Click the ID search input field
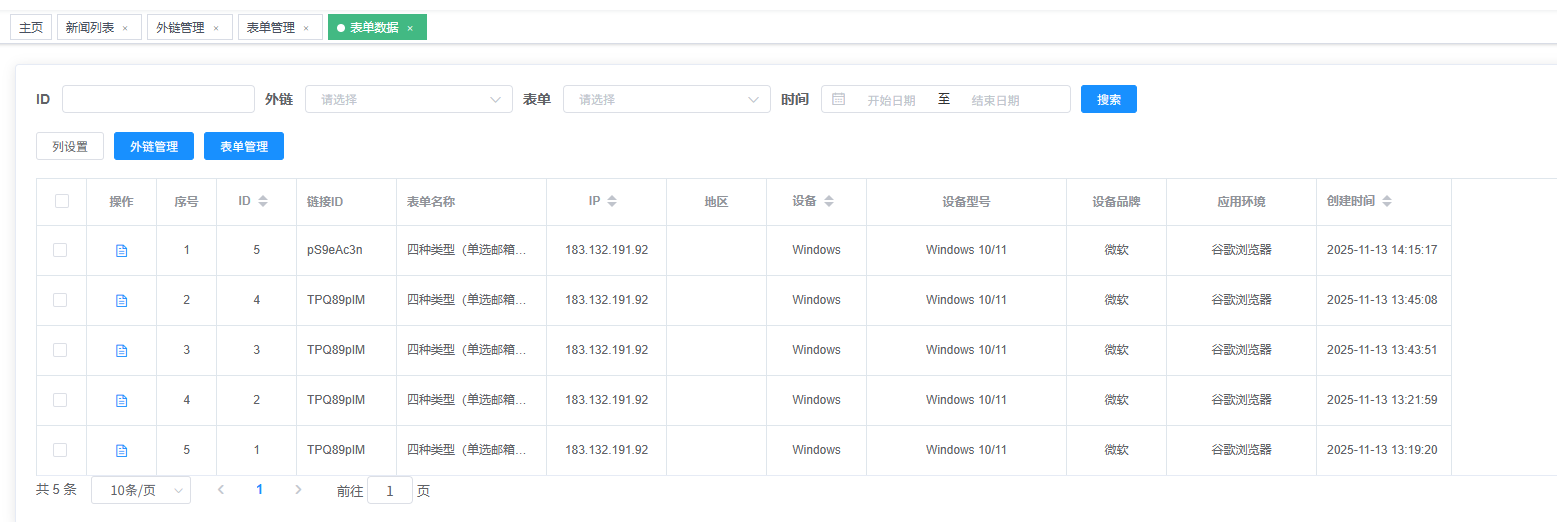This screenshot has height=522, width=1557. click(x=158, y=99)
